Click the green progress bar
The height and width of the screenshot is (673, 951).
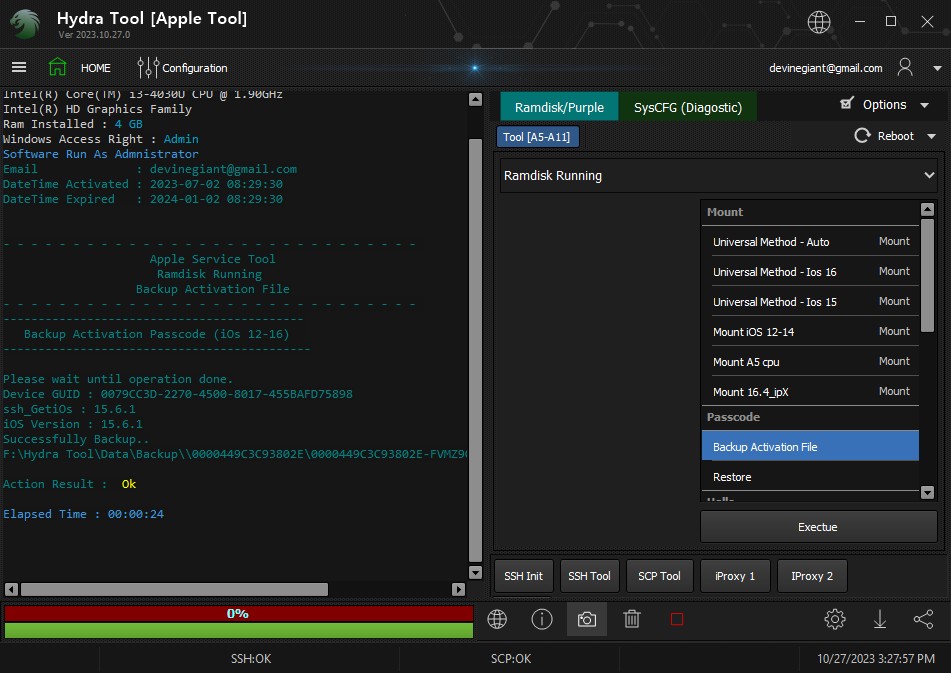click(238, 630)
